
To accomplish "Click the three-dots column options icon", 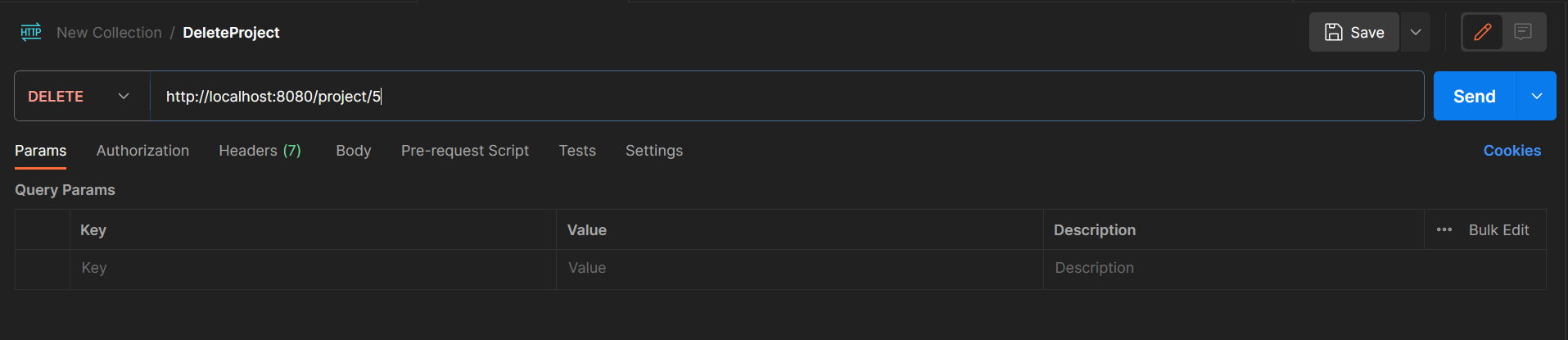I will (x=1444, y=230).
